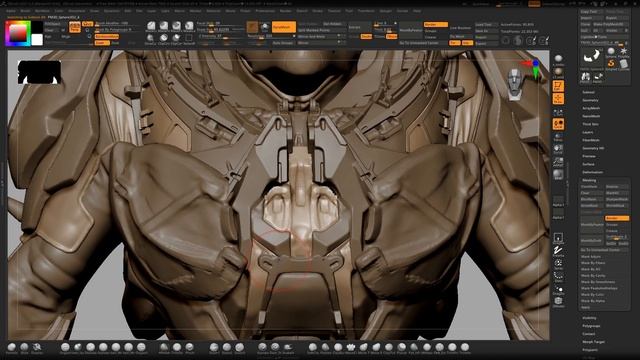
Task: Select the MaskLasso brush icon
Action: point(164,26)
